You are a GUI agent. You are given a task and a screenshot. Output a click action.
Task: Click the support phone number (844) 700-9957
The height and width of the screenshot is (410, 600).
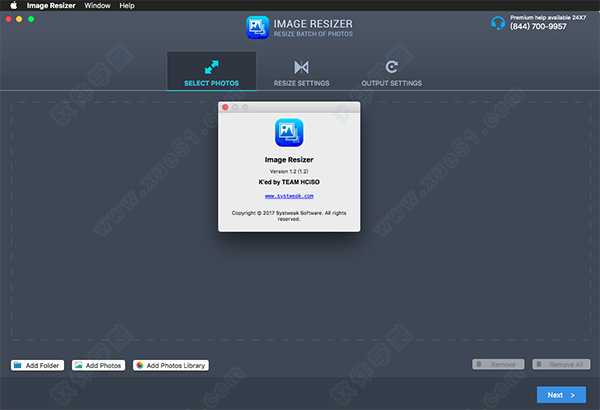[x=538, y=26]
